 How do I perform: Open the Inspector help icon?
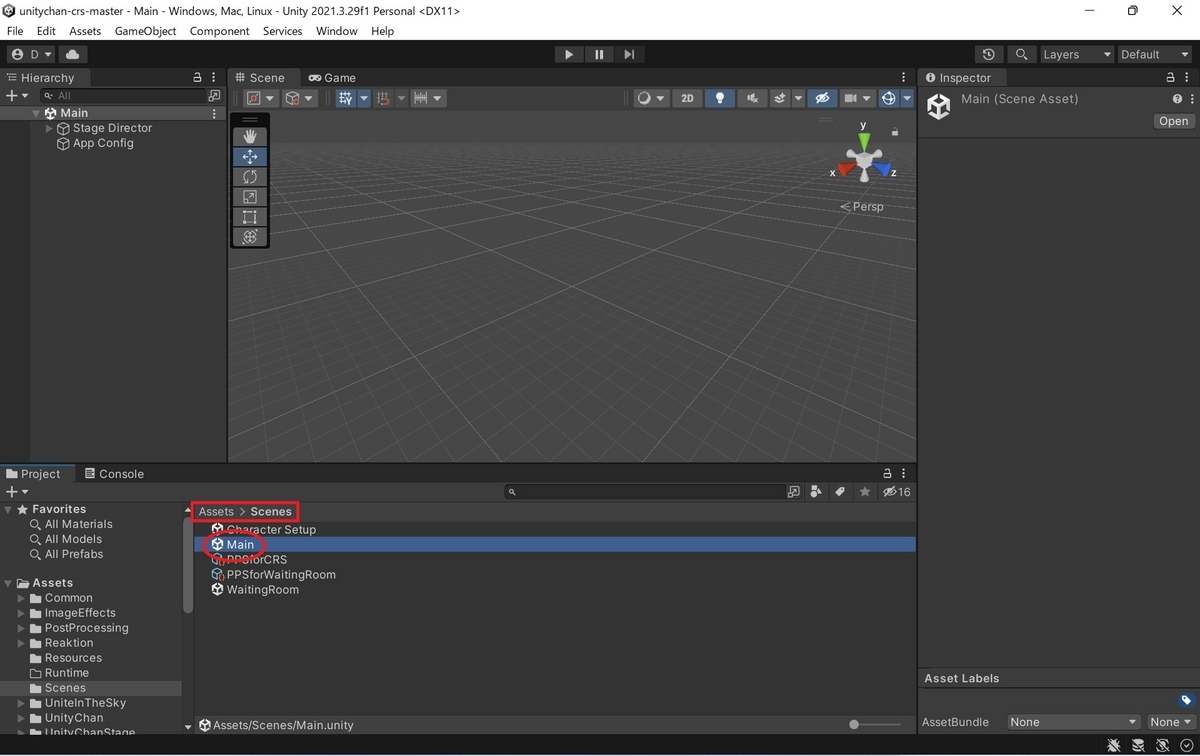pos(1177,99)
